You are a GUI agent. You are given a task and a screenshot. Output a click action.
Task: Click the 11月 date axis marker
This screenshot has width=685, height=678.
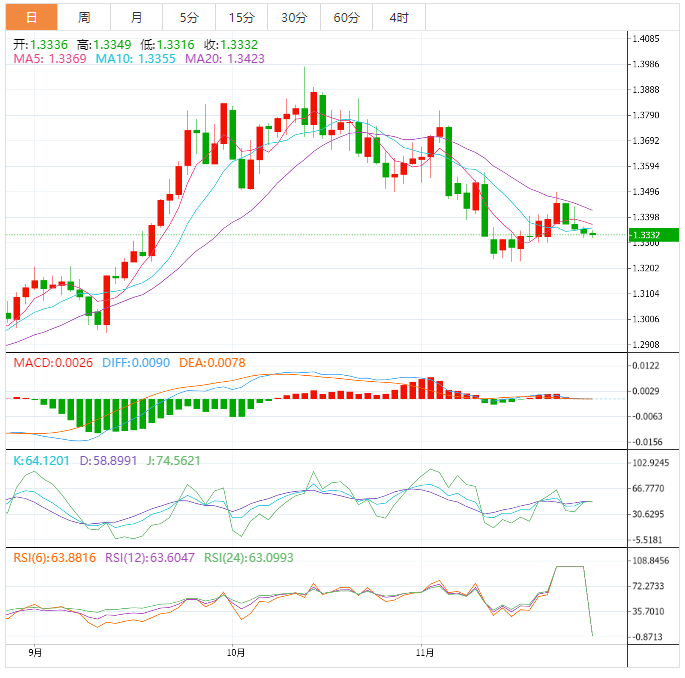(425, 653)
